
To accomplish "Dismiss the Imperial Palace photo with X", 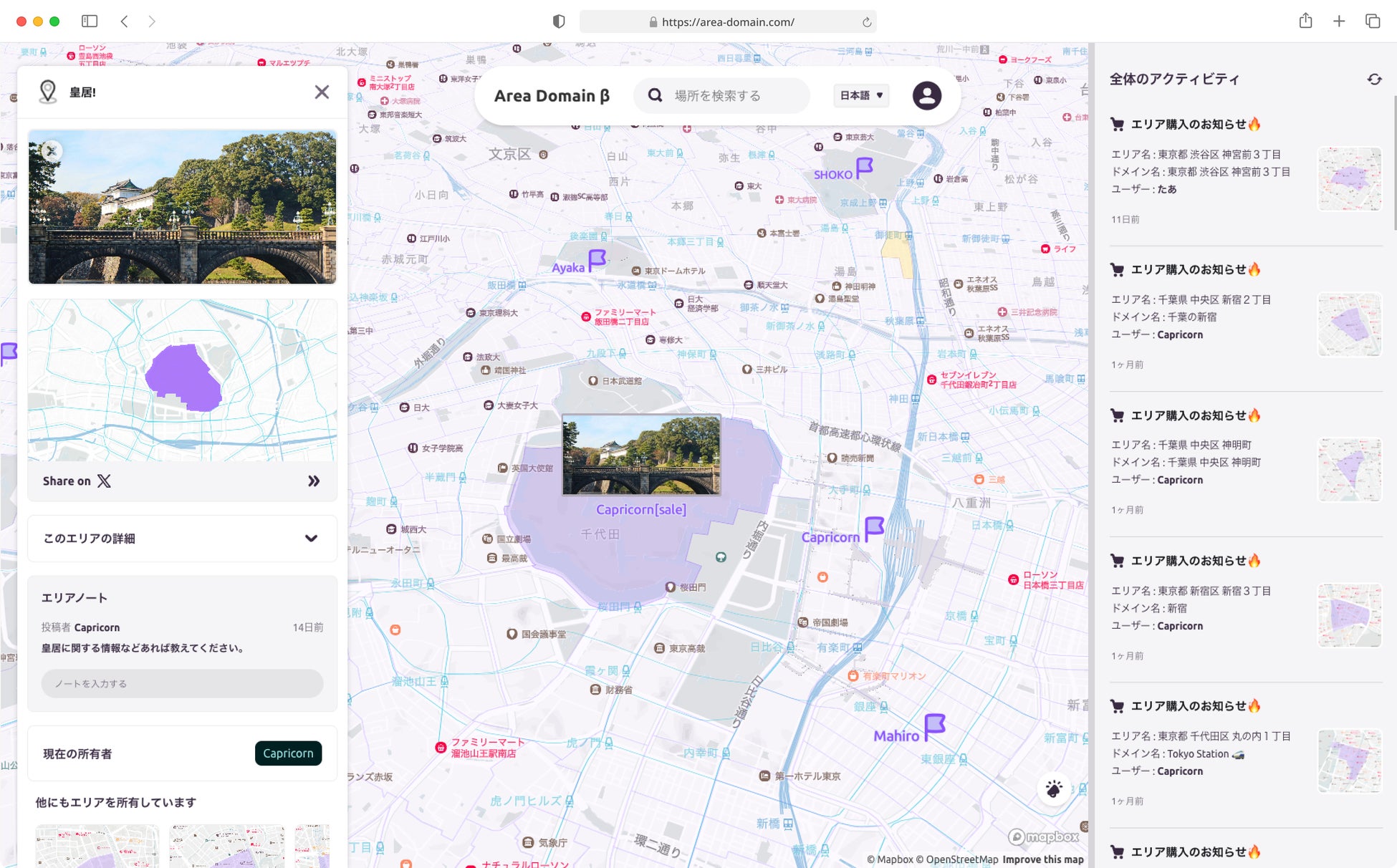I will (x=50, y=151).
